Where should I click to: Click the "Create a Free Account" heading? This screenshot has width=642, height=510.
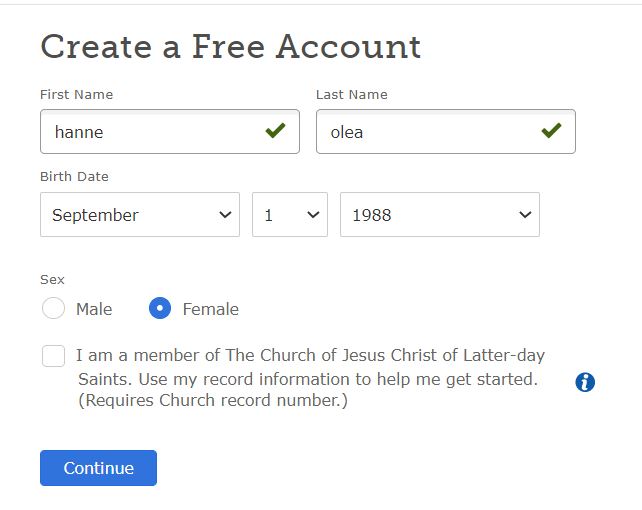(230, 47)
